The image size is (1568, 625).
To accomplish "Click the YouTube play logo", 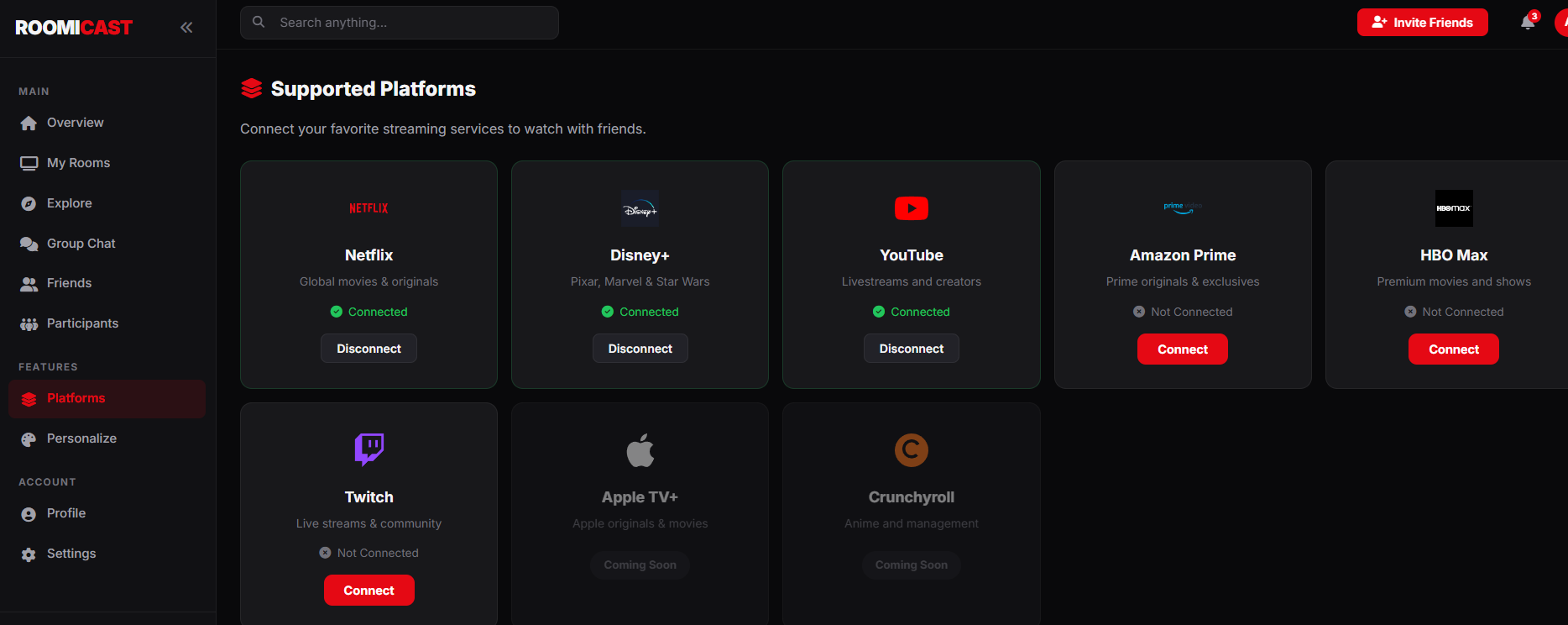I will [x=912, y=208].
